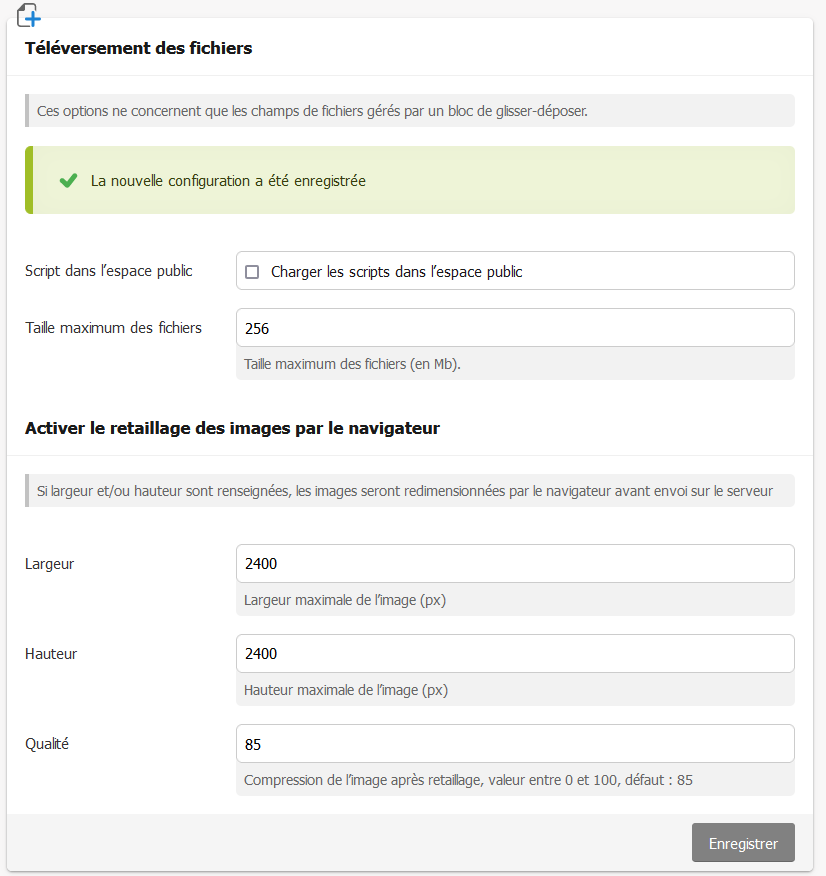Click the 'Script dans l'espace public' label
This screenshot has height=876, width=826.
109,271
